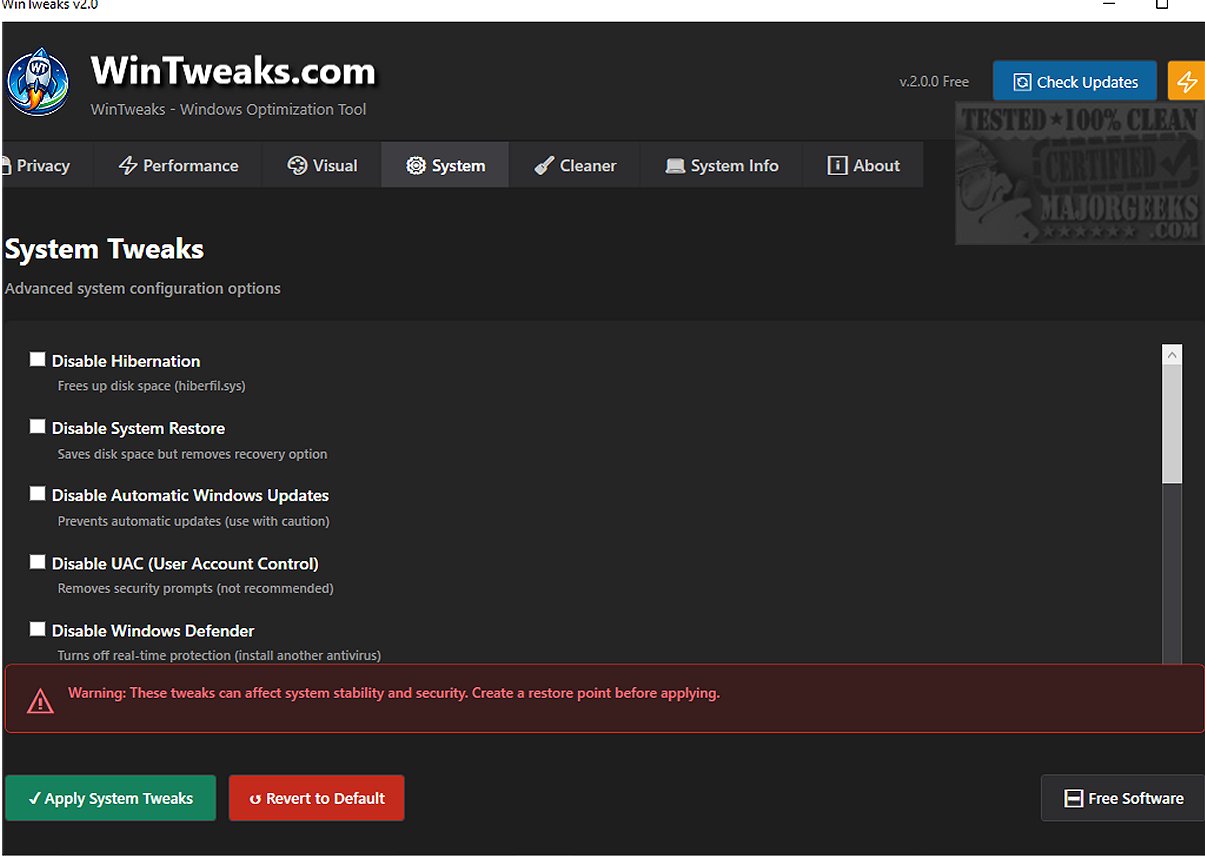Click the tweaks list scrollbar thumb

(1172, 425)
